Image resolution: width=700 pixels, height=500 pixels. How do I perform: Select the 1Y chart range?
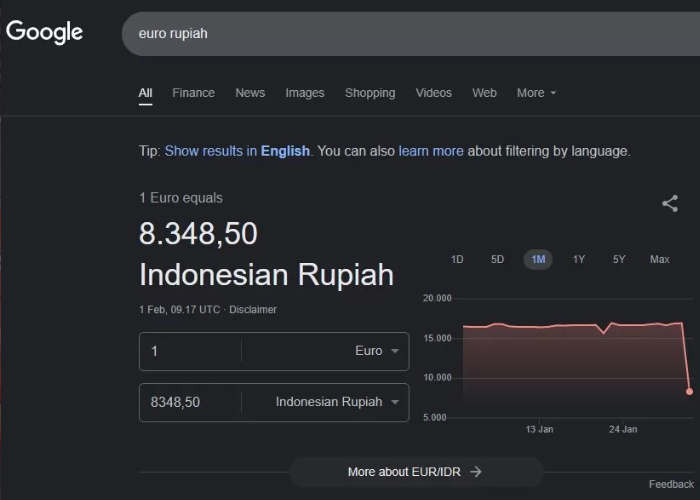coord(579,259)
